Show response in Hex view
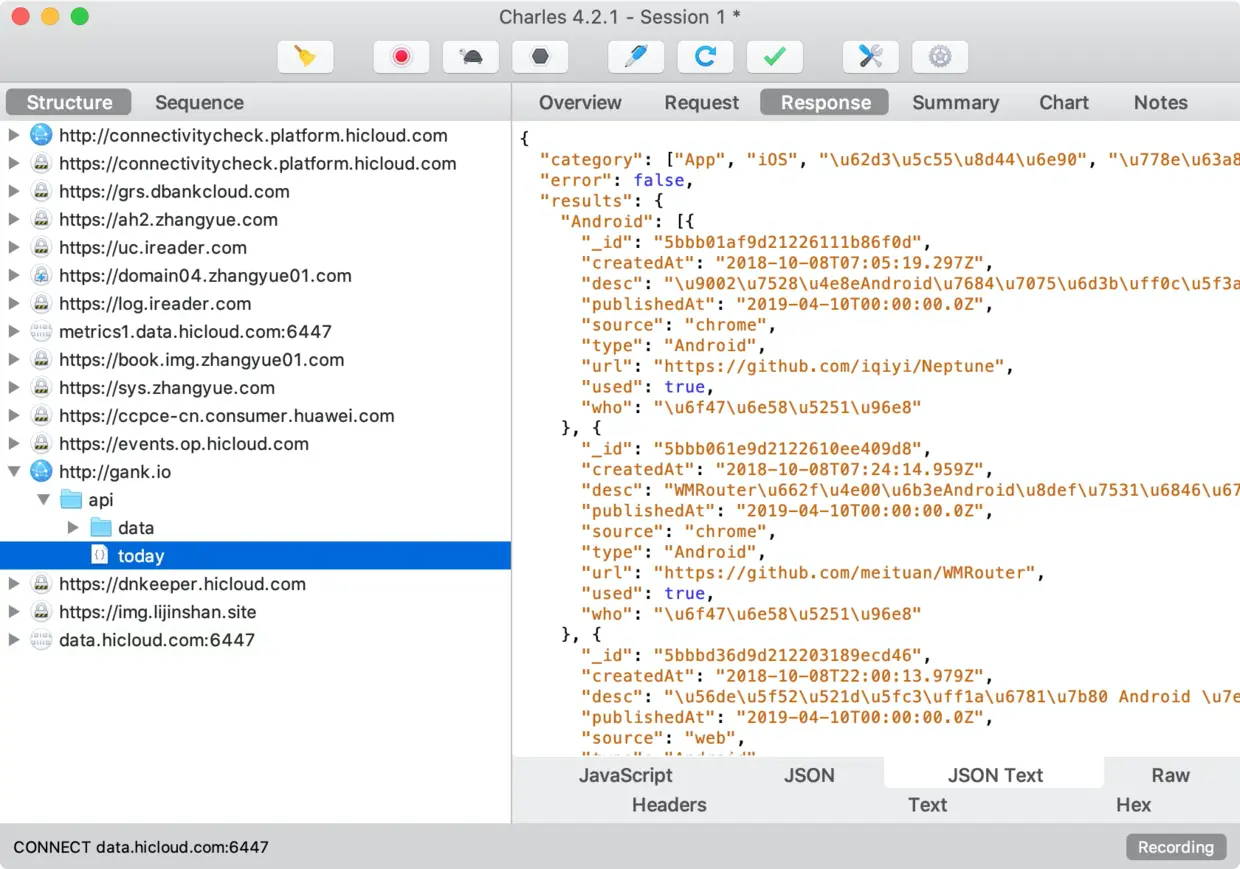Image resolution: width=1240 pixels, height=869 pixels. click(1133, 805)
